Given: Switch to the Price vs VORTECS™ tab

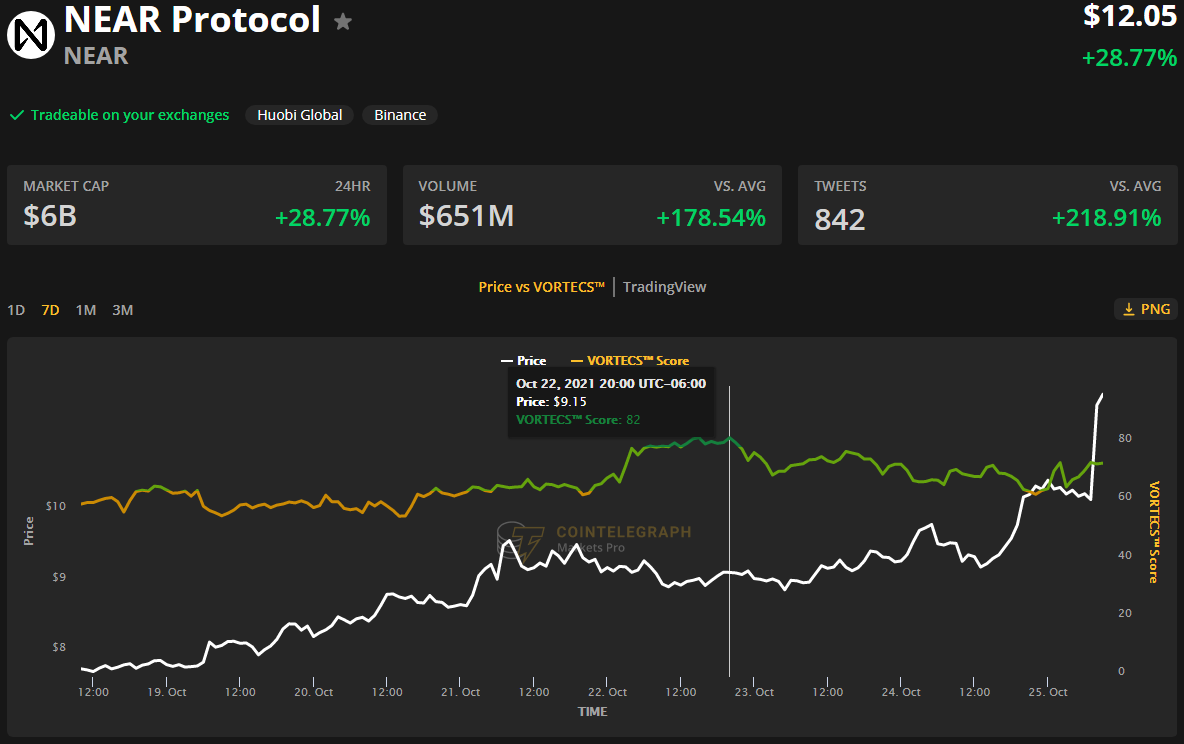Looking at the screenshot, I should 542,287.
